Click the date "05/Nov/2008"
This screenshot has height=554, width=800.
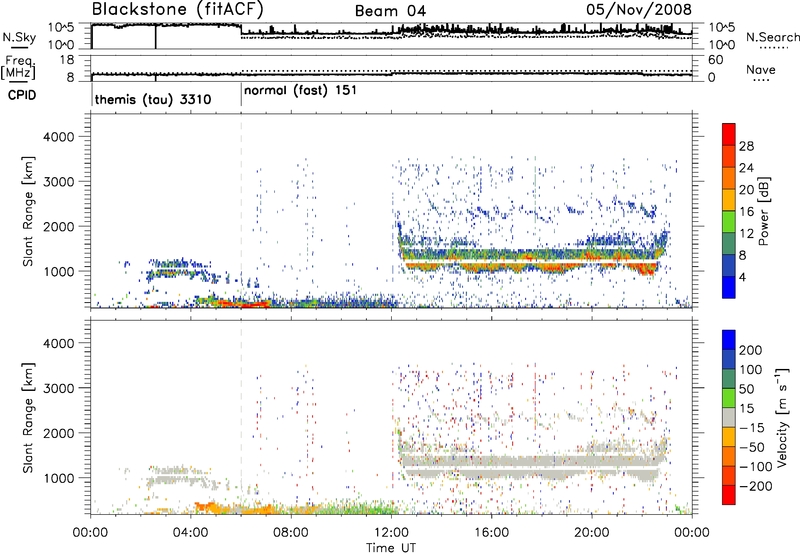pyautogui.click(x=639, y=9)
